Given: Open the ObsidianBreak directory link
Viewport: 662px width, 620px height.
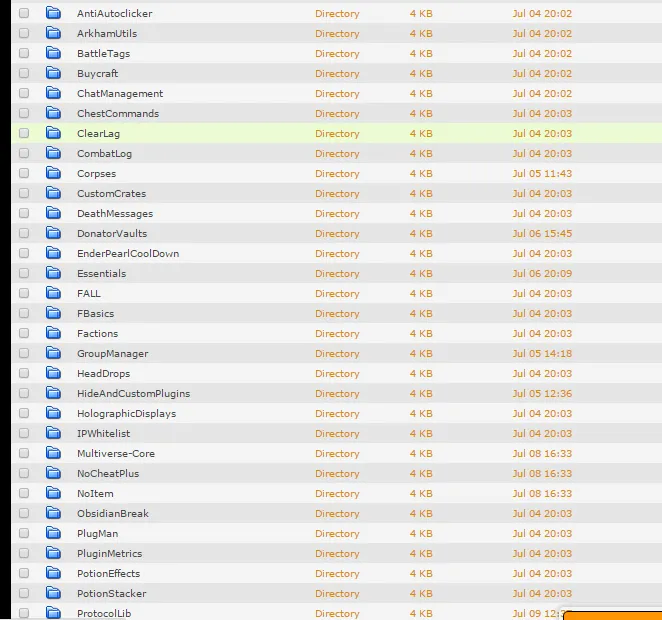Looking at the screenshot, I should (113, 514).
